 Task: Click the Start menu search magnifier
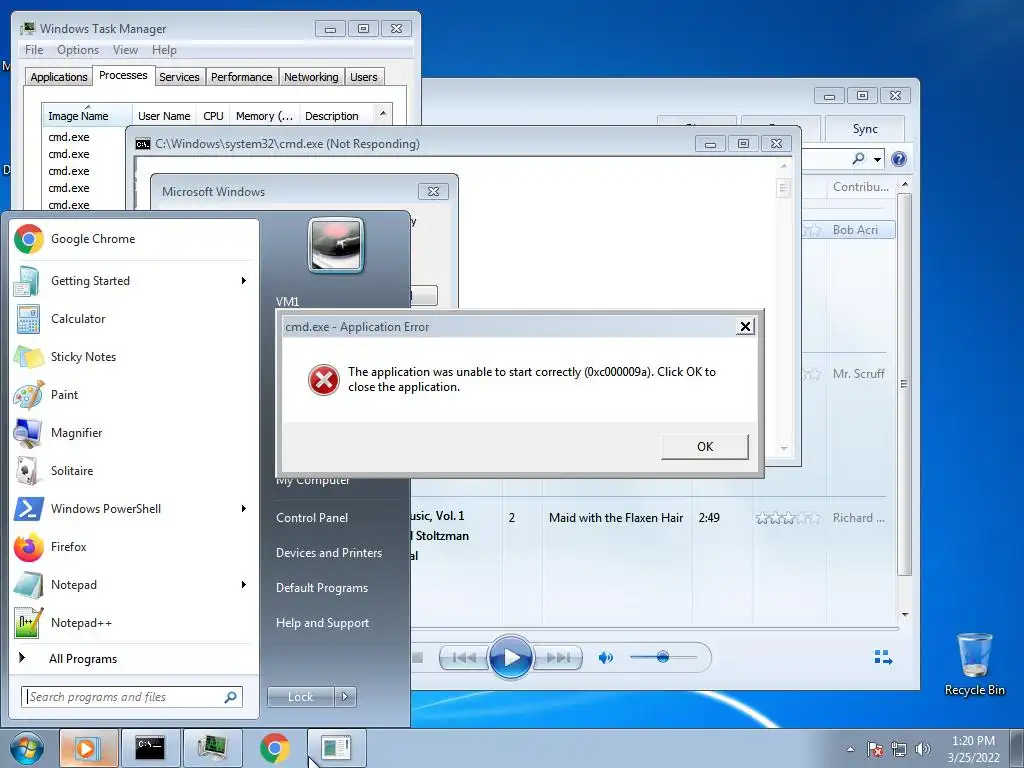click(231, 697)
